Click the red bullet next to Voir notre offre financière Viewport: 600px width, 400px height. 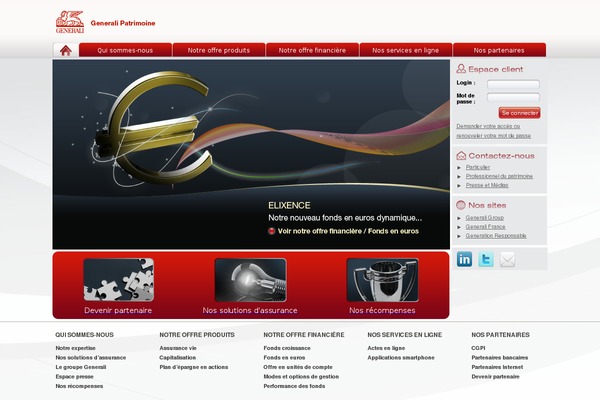[x=272, y=231]
